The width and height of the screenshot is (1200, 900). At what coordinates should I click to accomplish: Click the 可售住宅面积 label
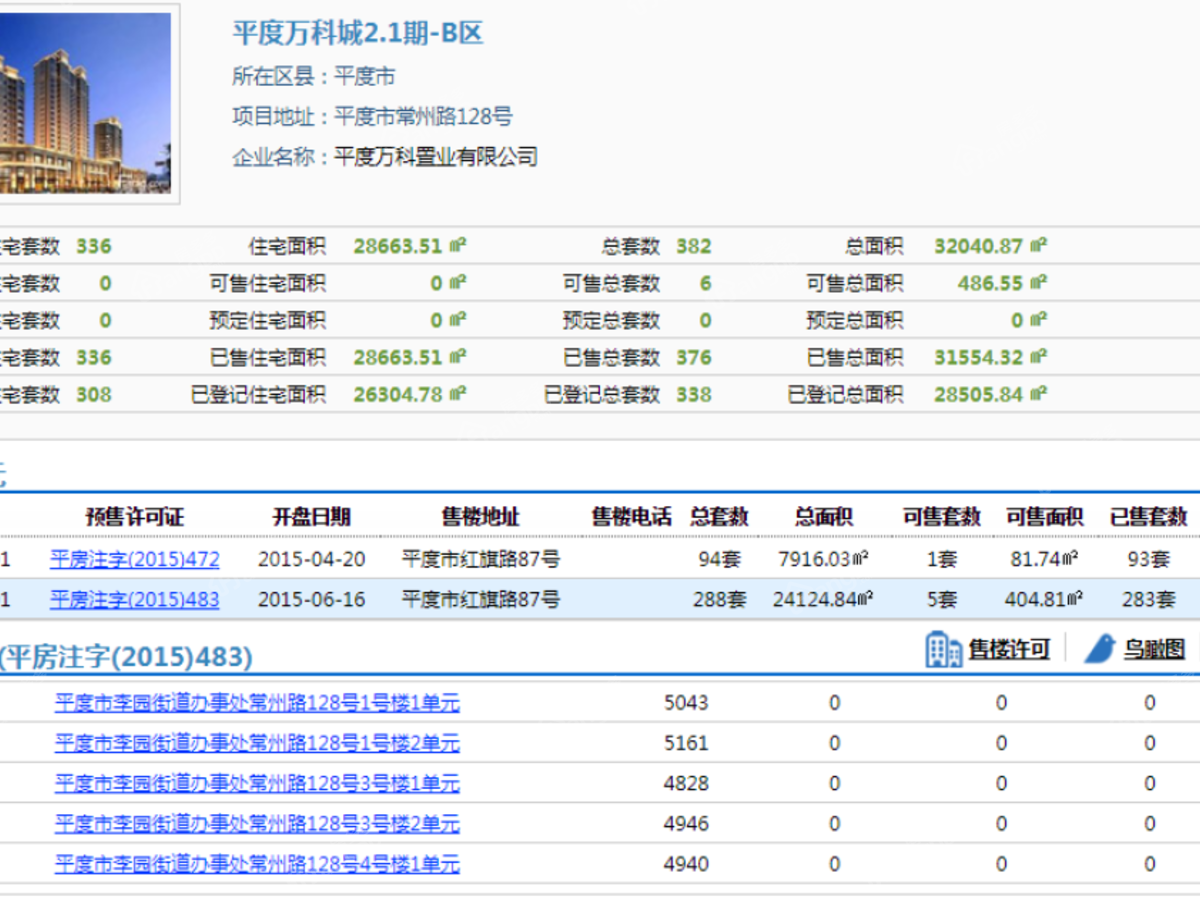click(x=268, y=284)
